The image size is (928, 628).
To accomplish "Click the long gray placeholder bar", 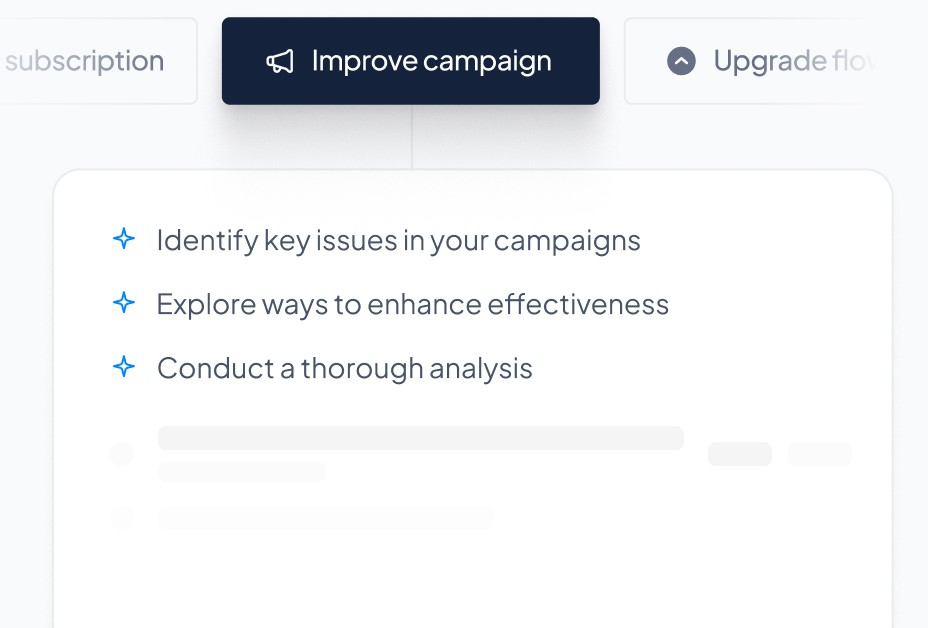I will coord(421,438).
